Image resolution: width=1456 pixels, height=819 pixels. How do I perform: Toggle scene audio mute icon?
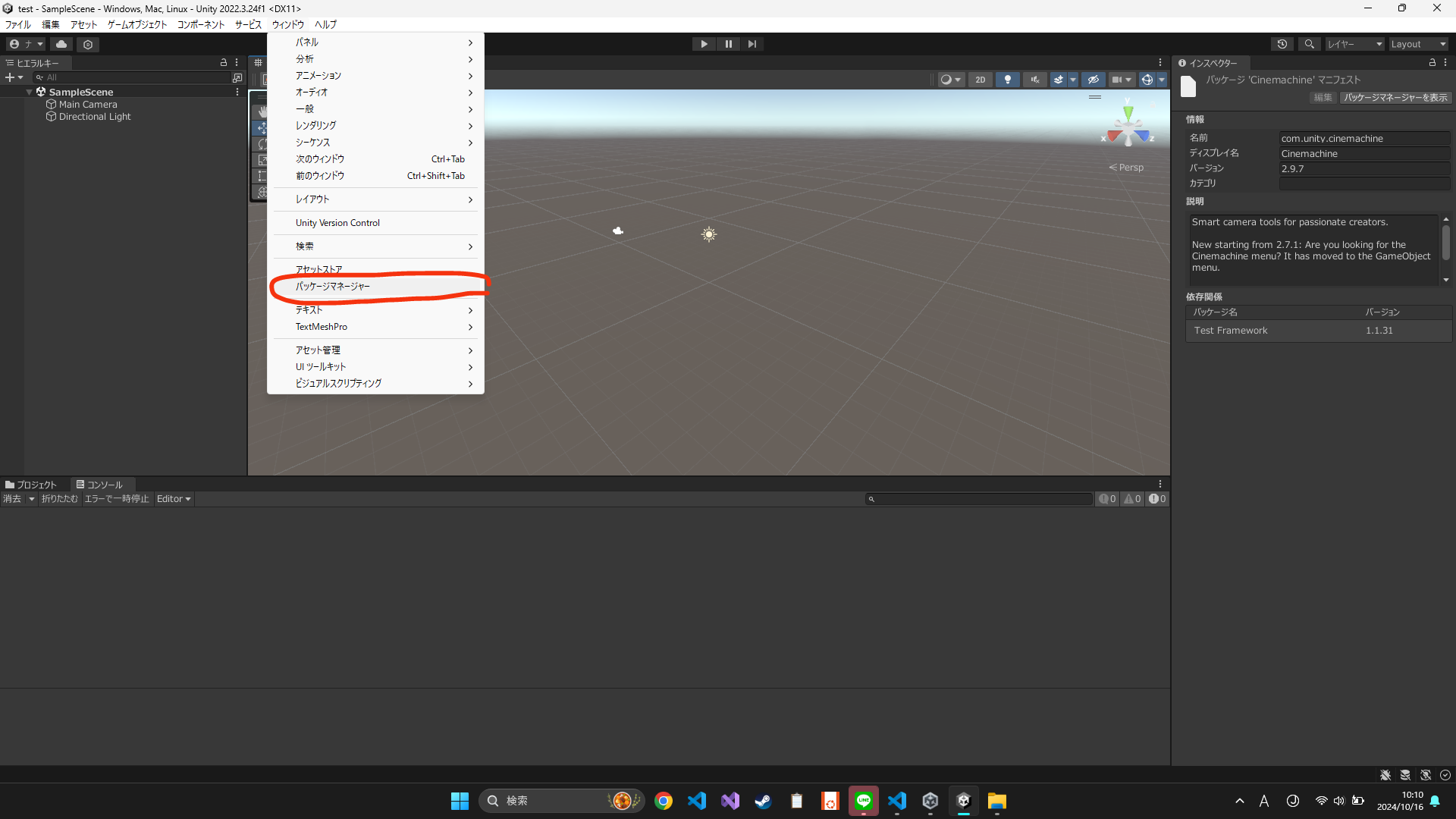[x=1034, y=80]
